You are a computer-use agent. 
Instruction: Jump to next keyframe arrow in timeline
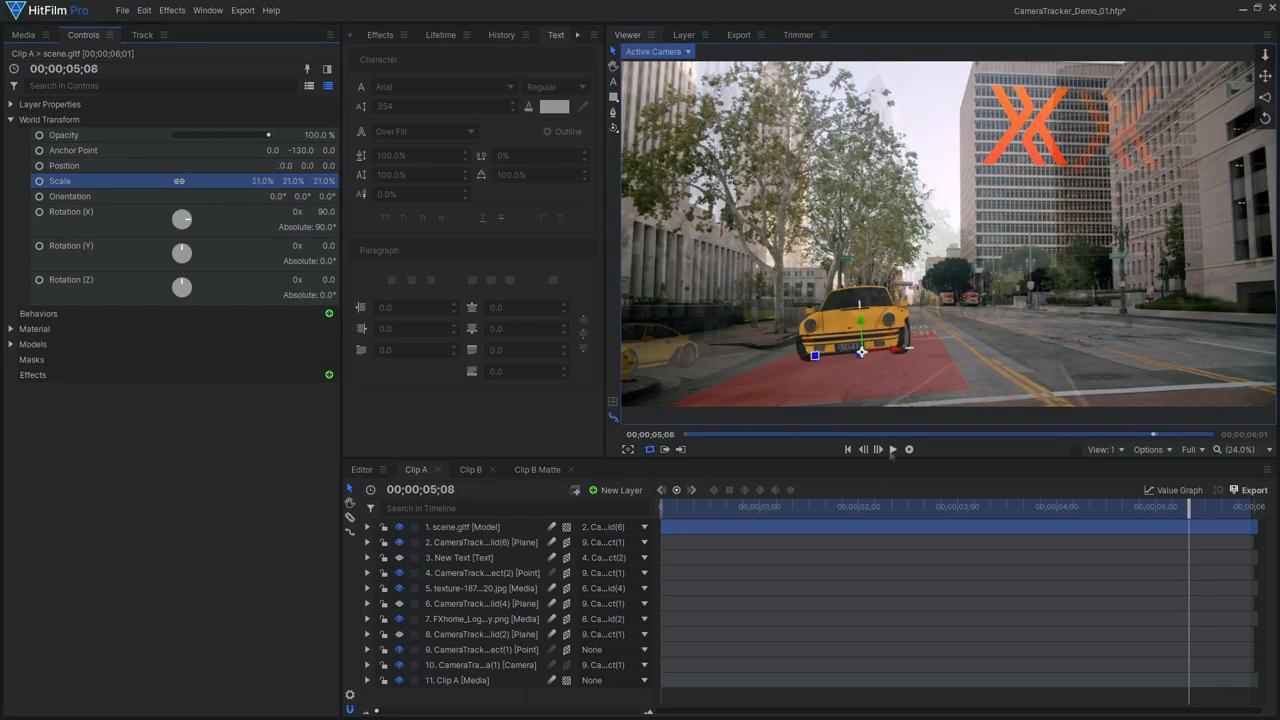pyautogui.click(x=692, y=490)
